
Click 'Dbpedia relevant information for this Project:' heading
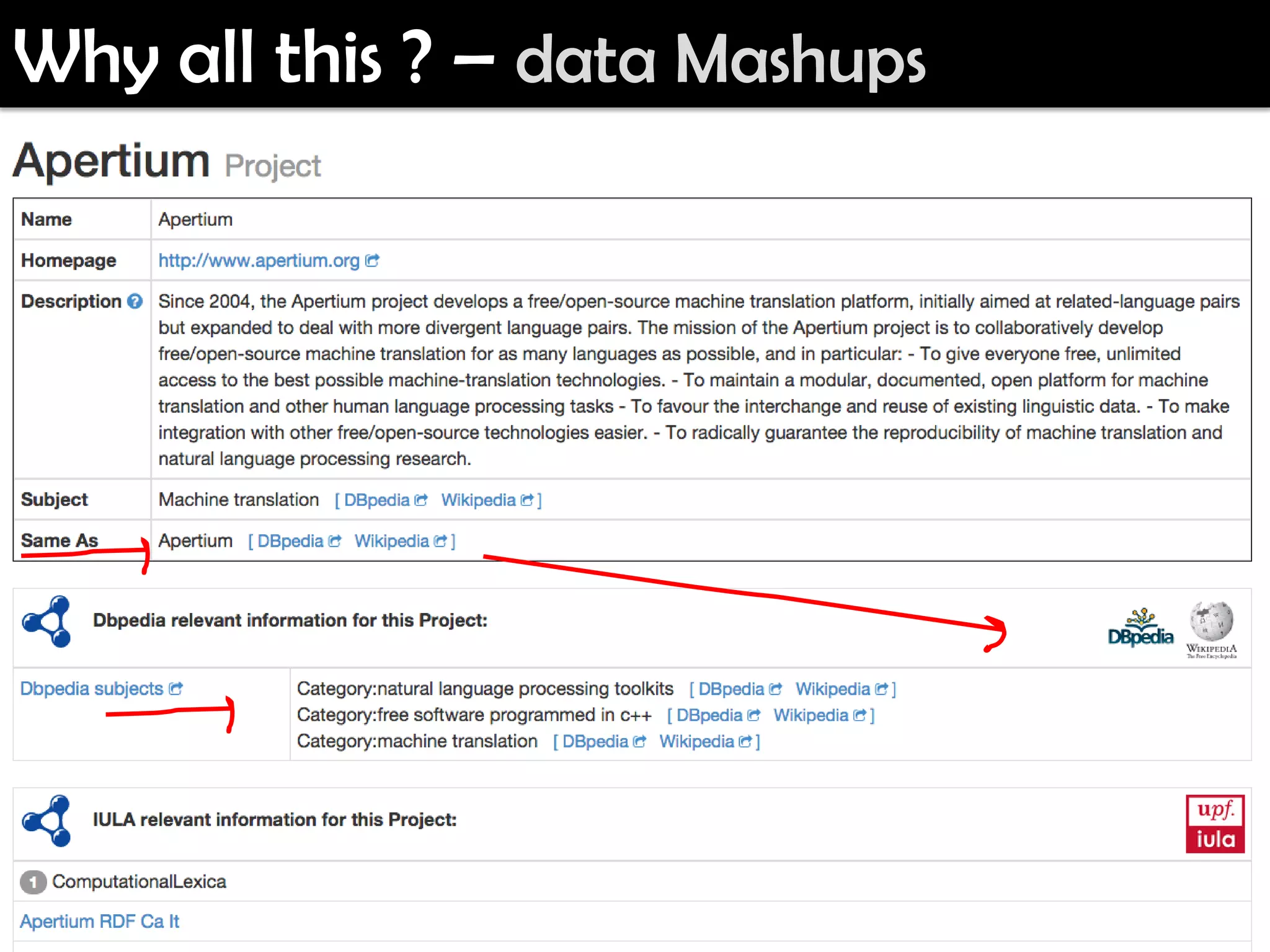290,620
